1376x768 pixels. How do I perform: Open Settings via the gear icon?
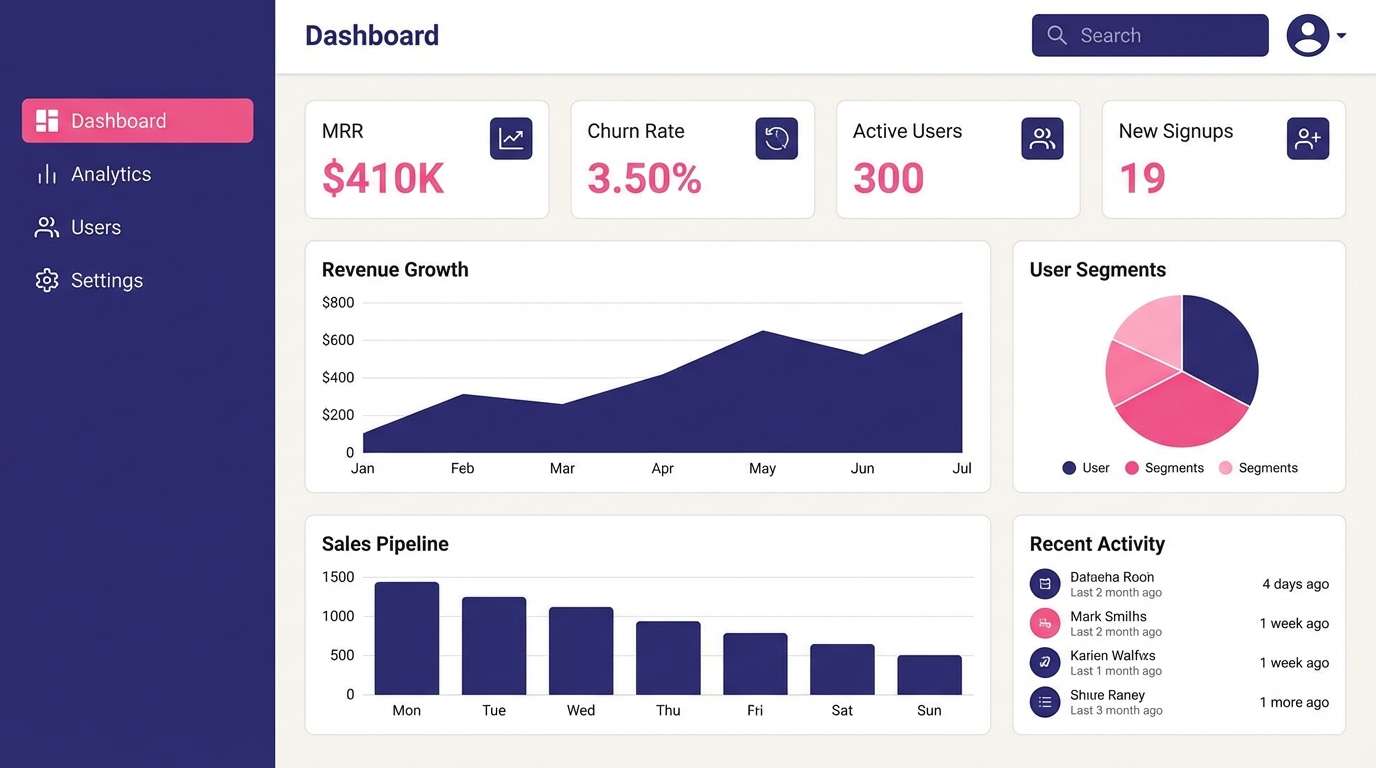[x=46, y=280]
